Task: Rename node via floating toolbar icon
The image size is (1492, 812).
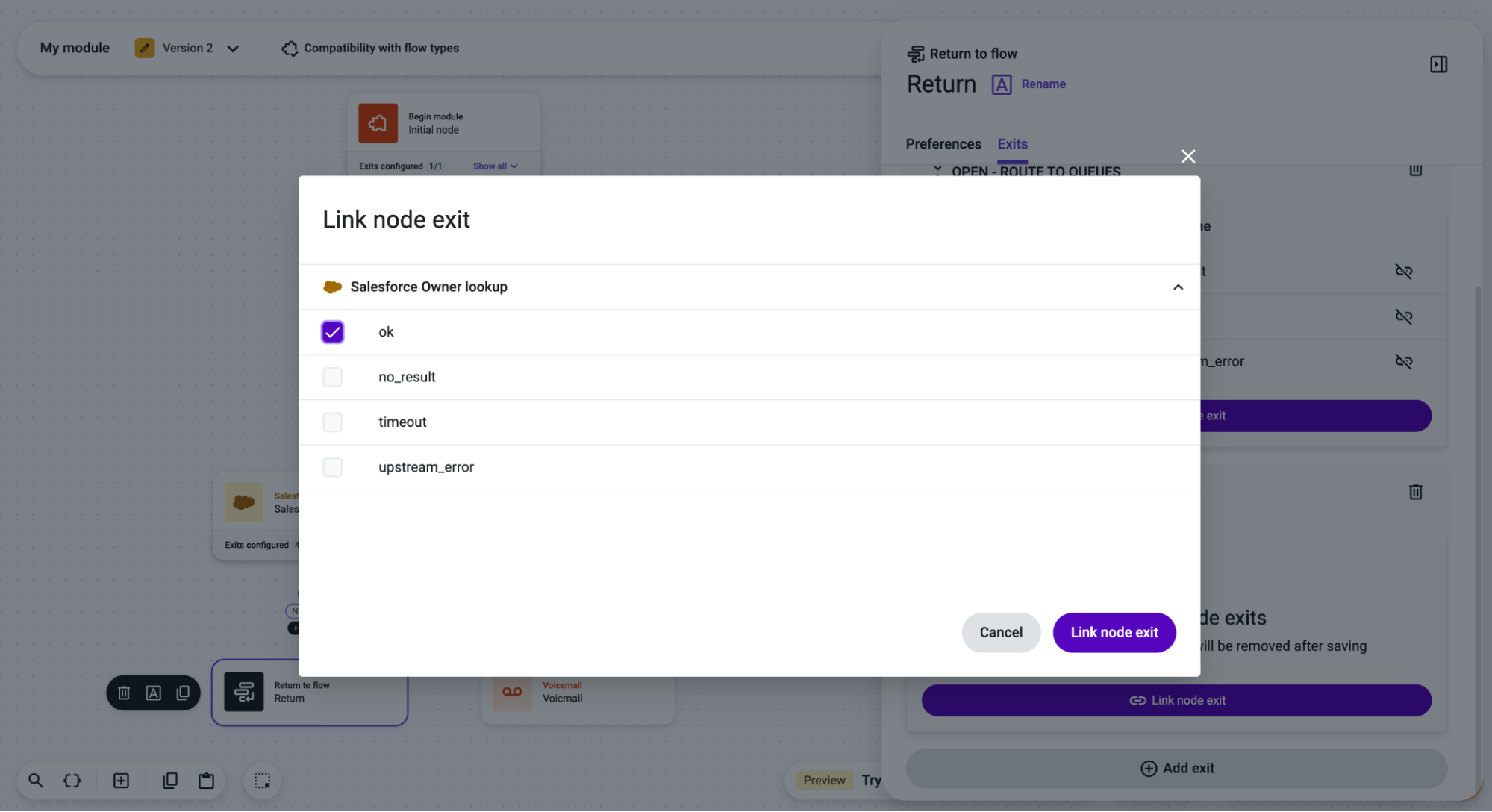Action: pyautogui.click(x=153, y=693)
